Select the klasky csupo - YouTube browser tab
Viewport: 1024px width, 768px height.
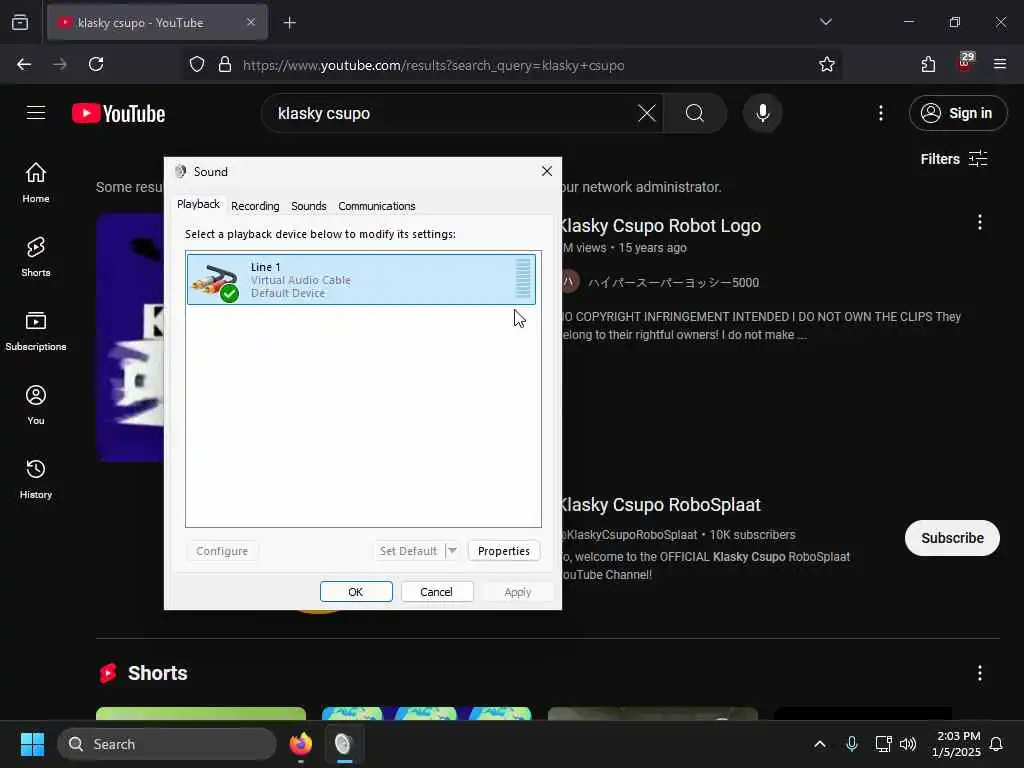157,23
